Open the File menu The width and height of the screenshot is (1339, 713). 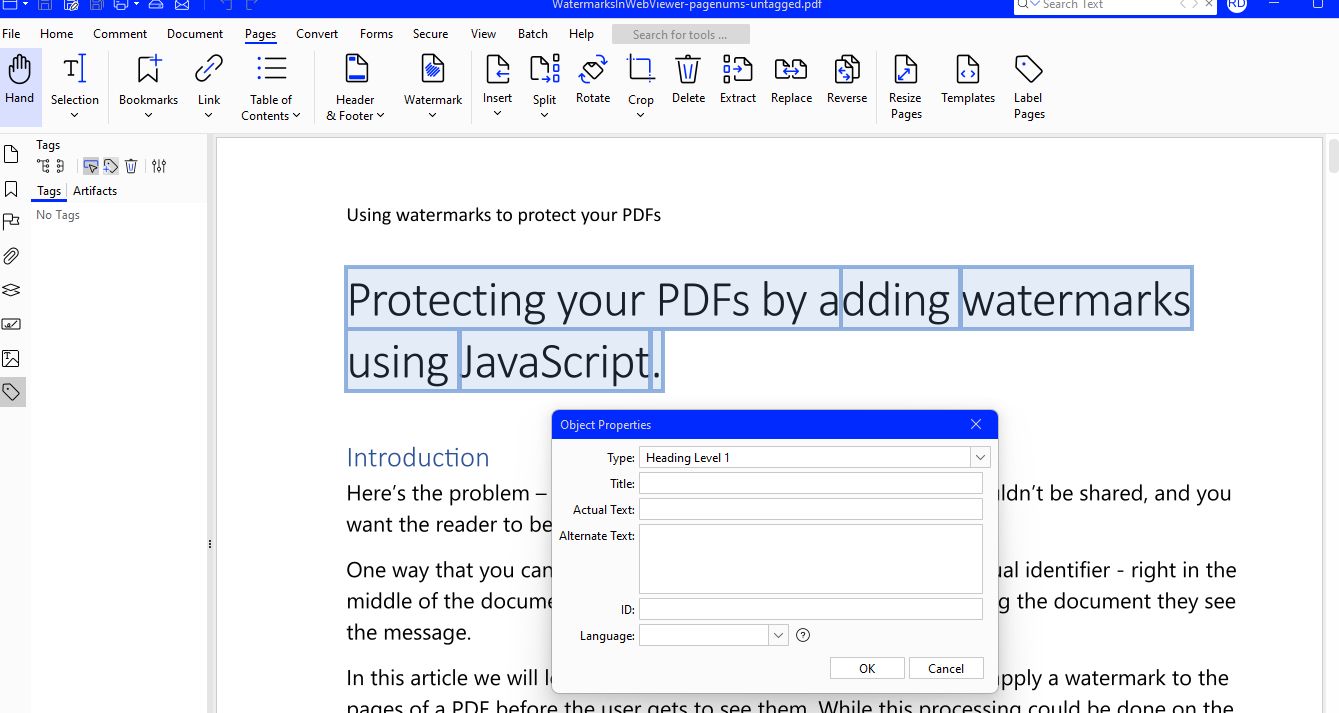[x=11, y=34]
